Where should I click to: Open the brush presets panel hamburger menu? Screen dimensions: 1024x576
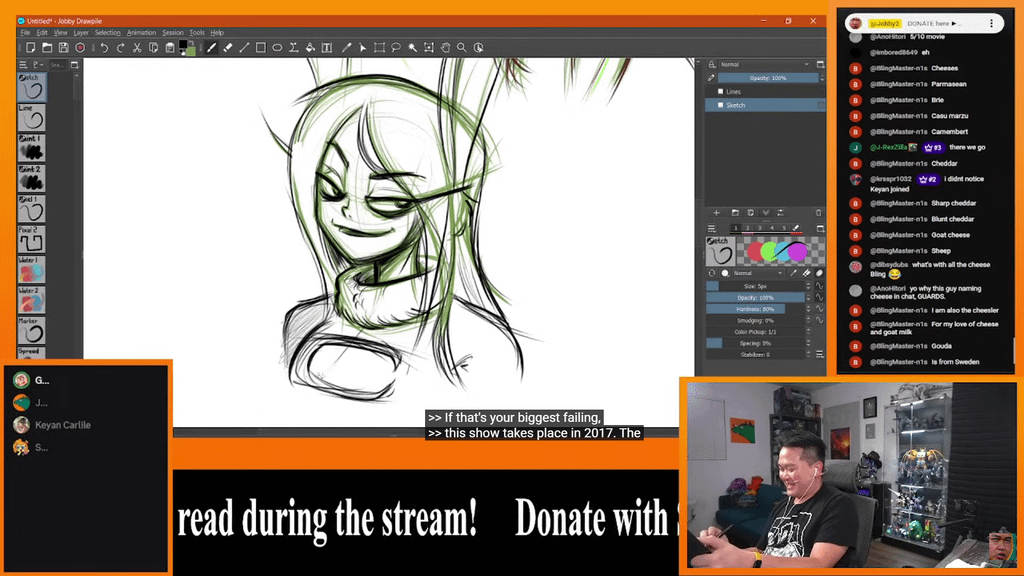point(22,65)
